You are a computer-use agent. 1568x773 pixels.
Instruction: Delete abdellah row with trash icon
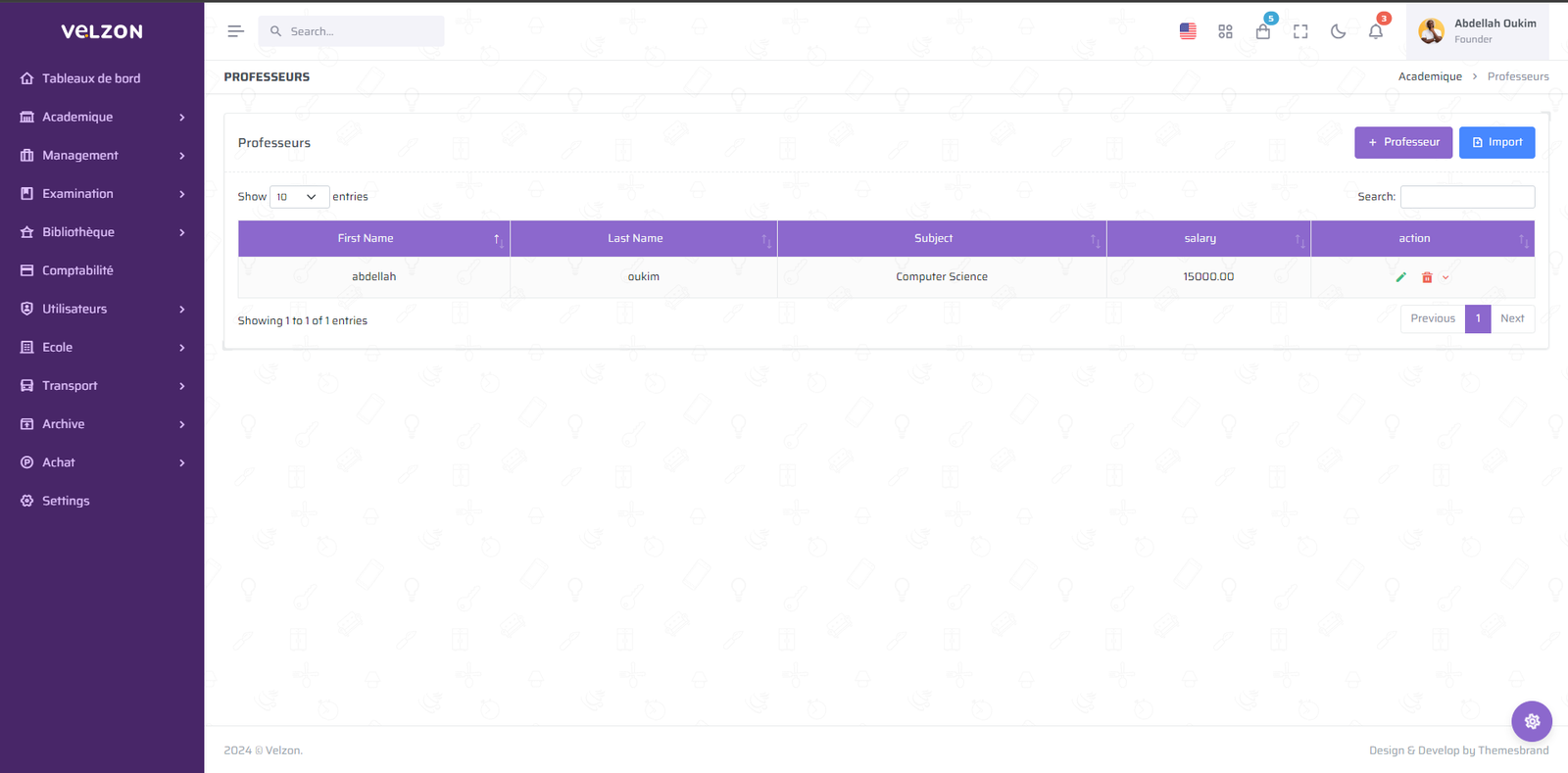pos(1427,277)
